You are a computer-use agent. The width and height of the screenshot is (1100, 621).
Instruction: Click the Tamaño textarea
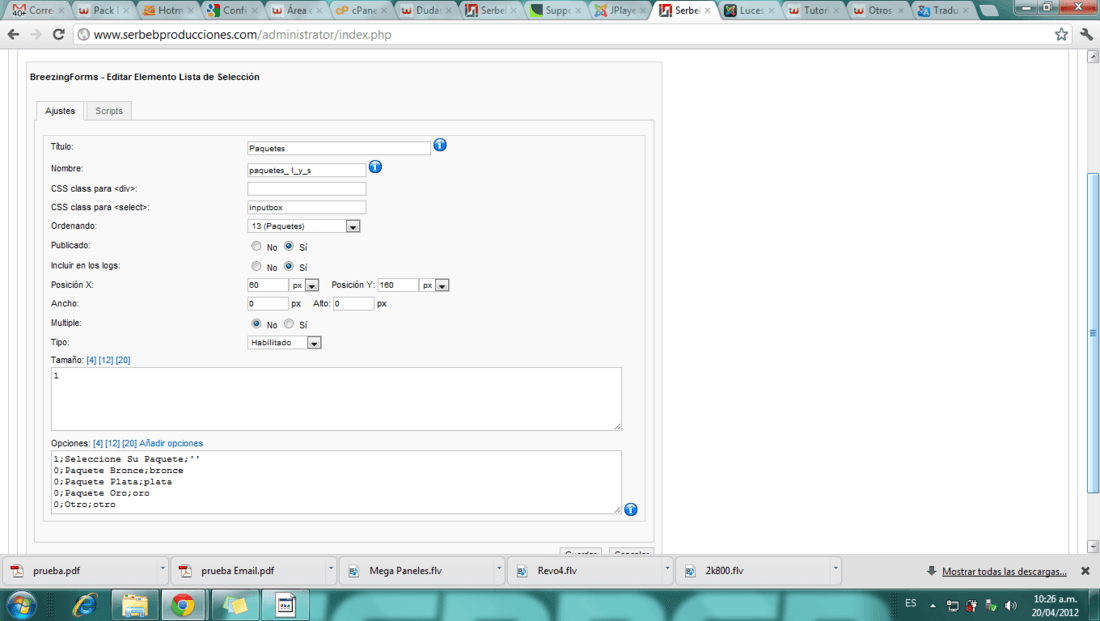pos(336,399)
